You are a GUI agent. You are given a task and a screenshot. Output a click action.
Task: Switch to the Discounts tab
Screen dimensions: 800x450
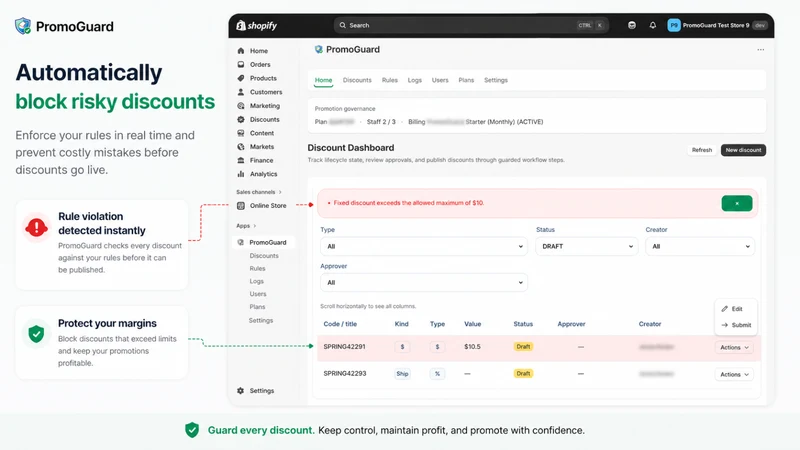click(357, 80)
